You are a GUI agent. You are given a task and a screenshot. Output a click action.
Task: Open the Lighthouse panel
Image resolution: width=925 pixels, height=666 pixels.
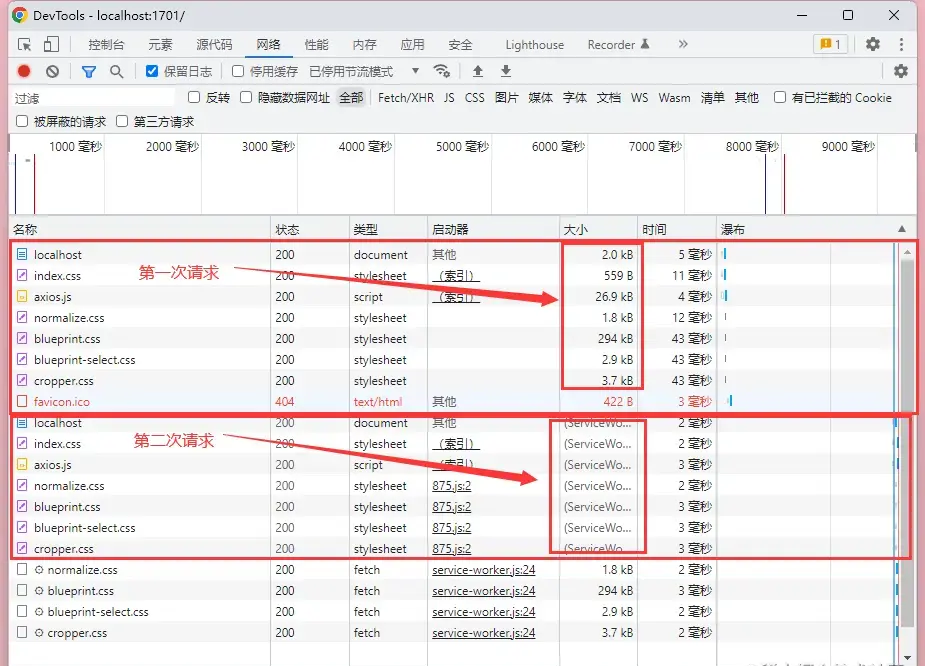(535, 44)
